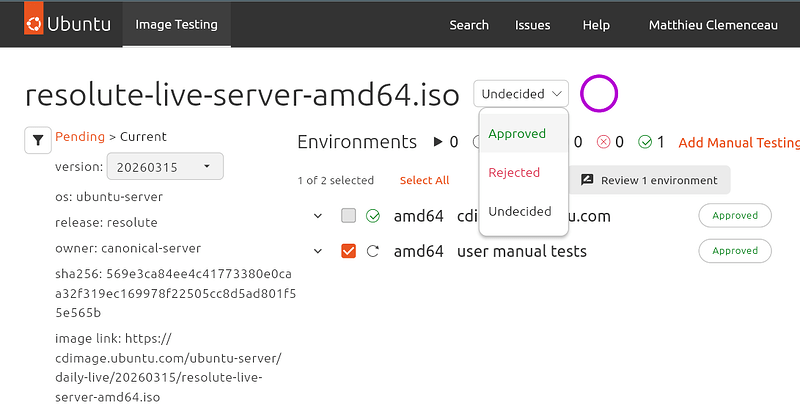Image resolution: width=800 pixels, height=410 pixels.
Task: Choose Approved from the status menu
Action: pos(523,133)
